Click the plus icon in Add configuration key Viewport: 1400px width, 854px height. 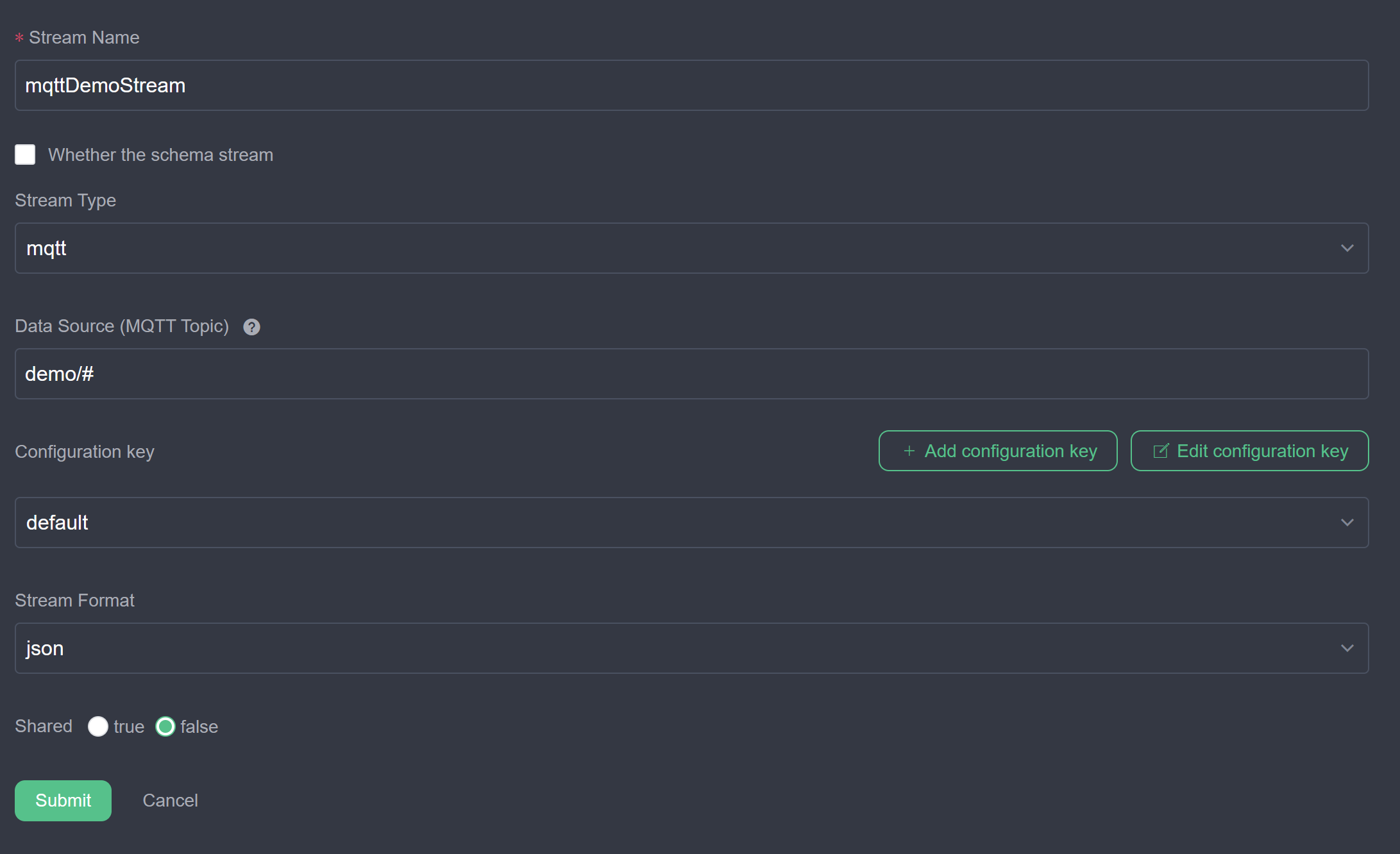point(909,451)
